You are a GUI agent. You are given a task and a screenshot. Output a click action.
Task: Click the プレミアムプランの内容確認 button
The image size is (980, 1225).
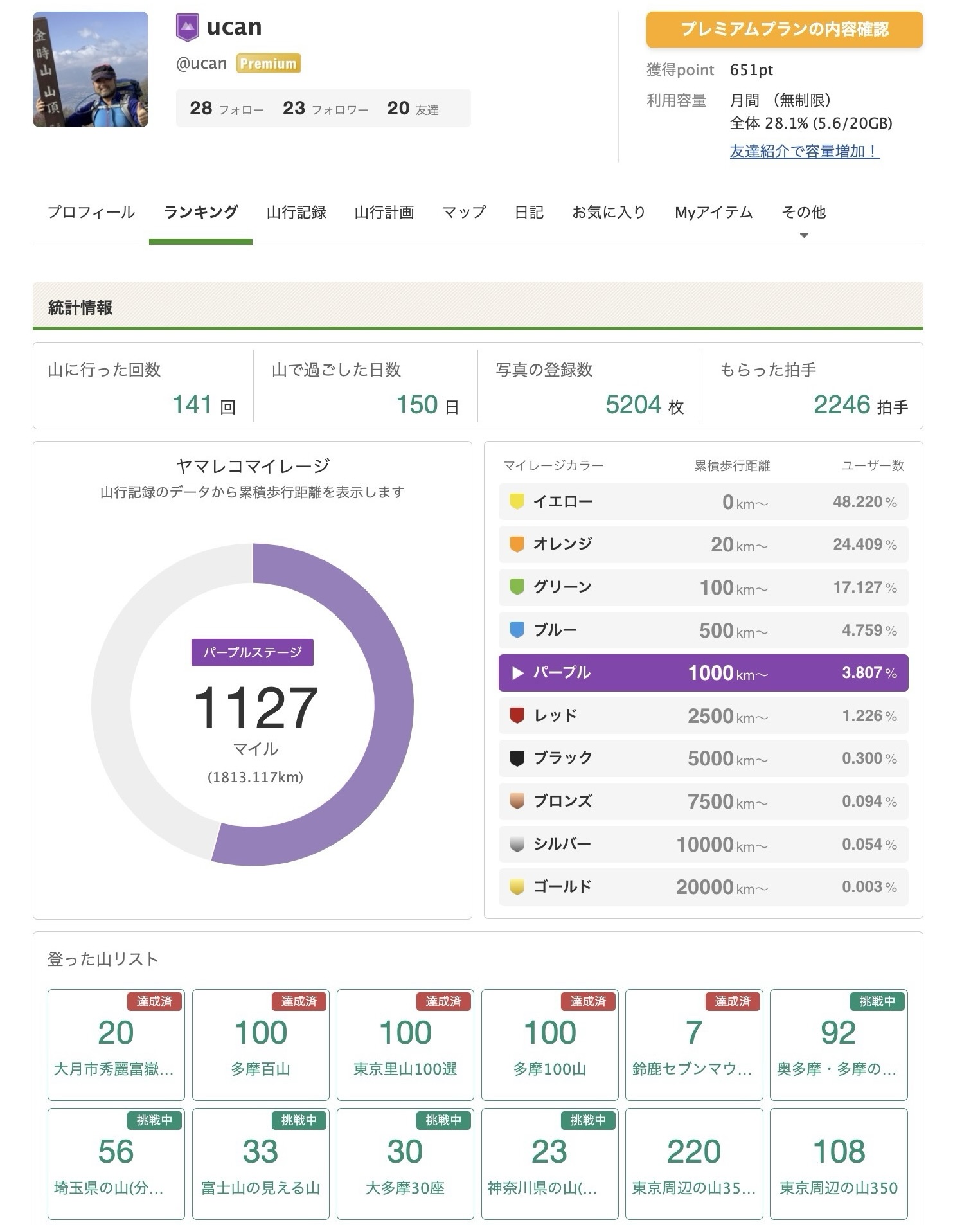(784, 30)
